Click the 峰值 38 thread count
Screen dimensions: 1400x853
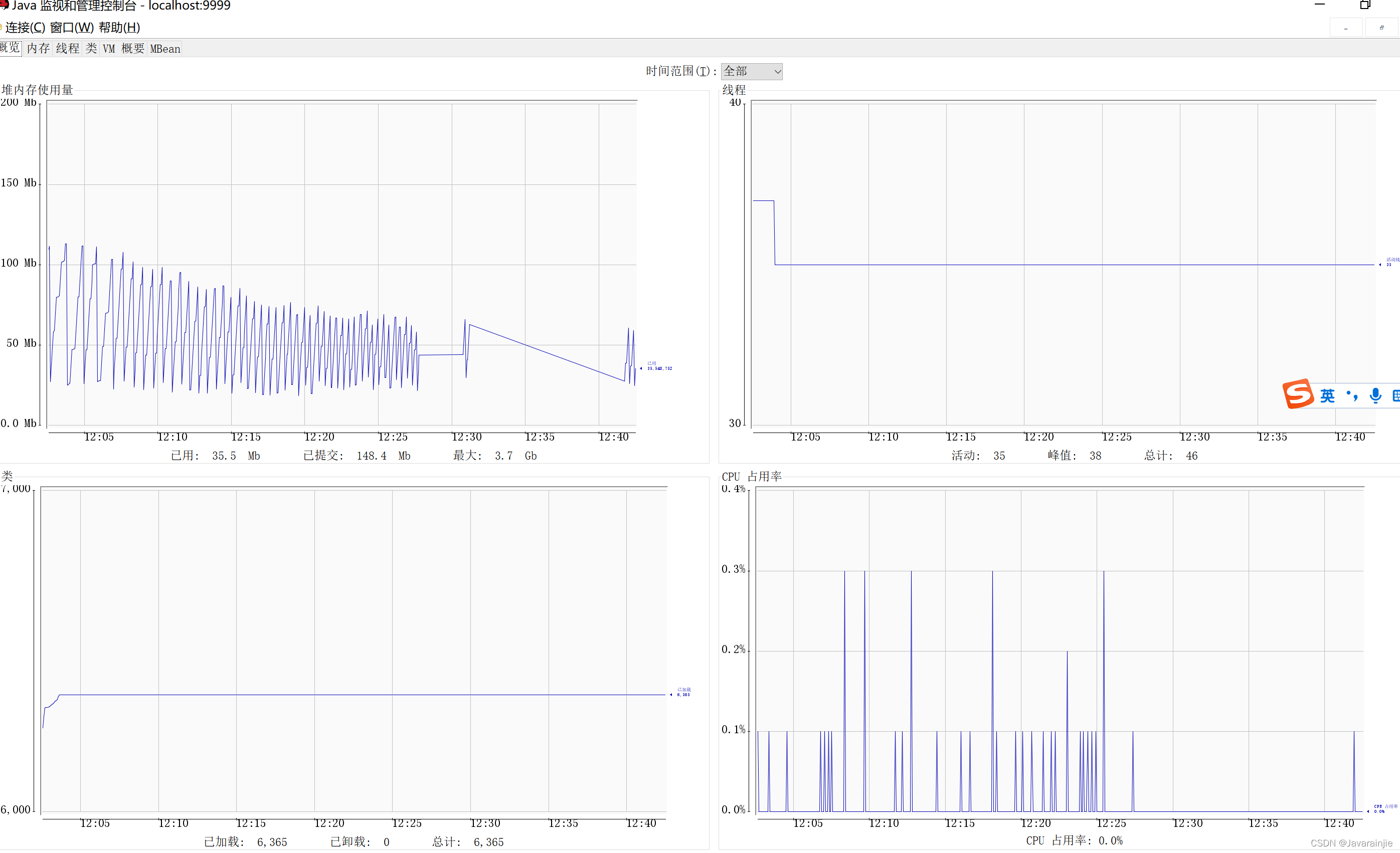pyautogui.click(x=1075, y=456)
